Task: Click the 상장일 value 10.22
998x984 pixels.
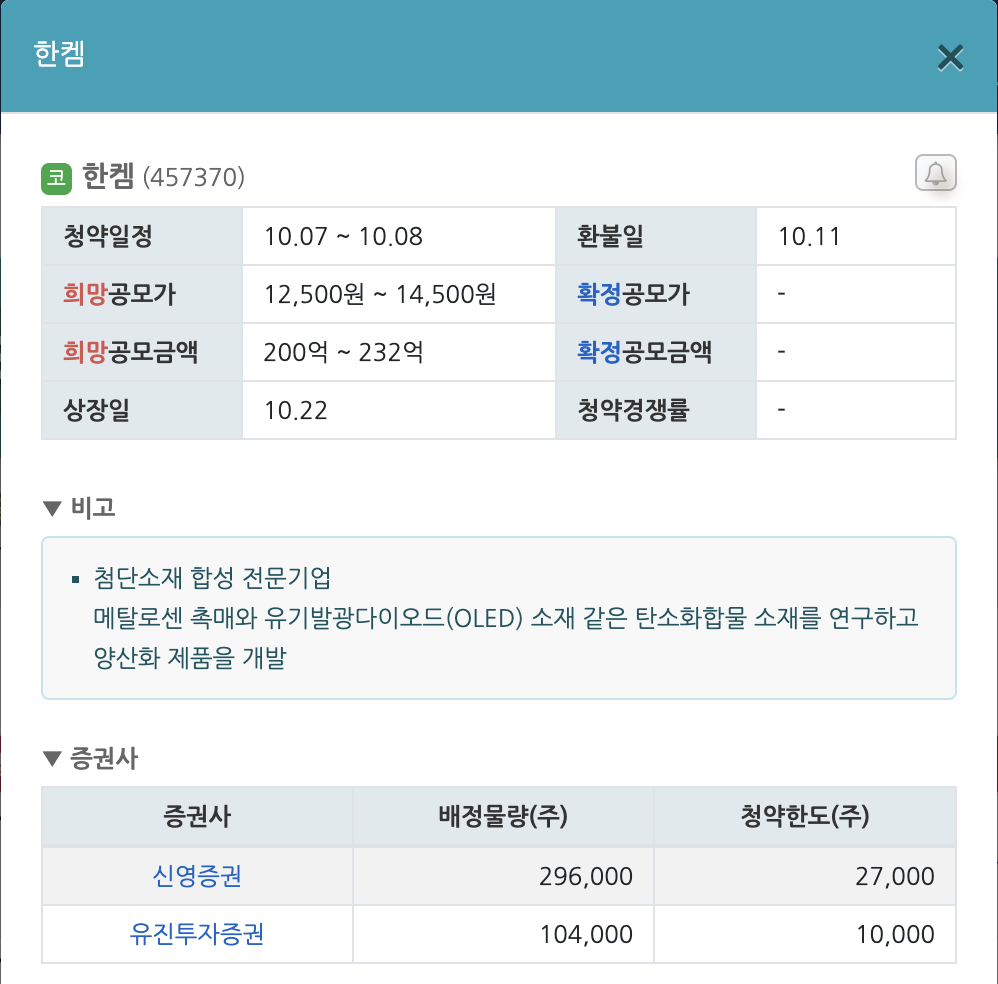Action: tap(296, 411)
